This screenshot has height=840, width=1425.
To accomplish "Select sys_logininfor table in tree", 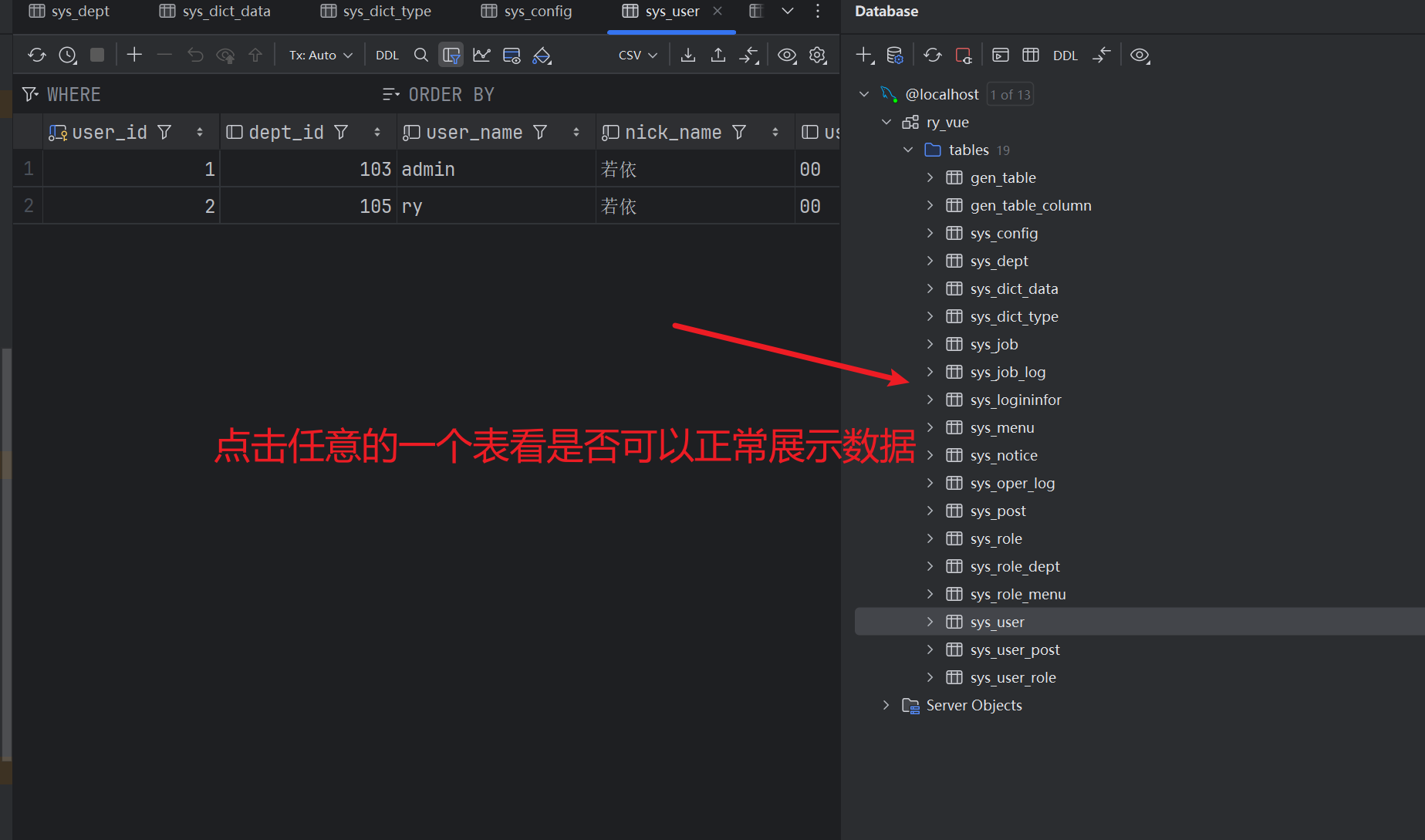I will (x=1015, y=400).
